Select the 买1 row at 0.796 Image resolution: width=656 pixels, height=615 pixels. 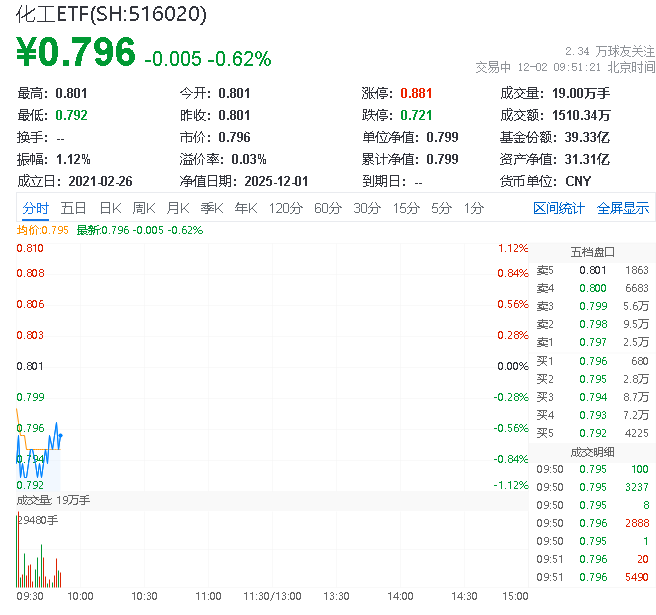pyautogui.click(x=592, y=360)
